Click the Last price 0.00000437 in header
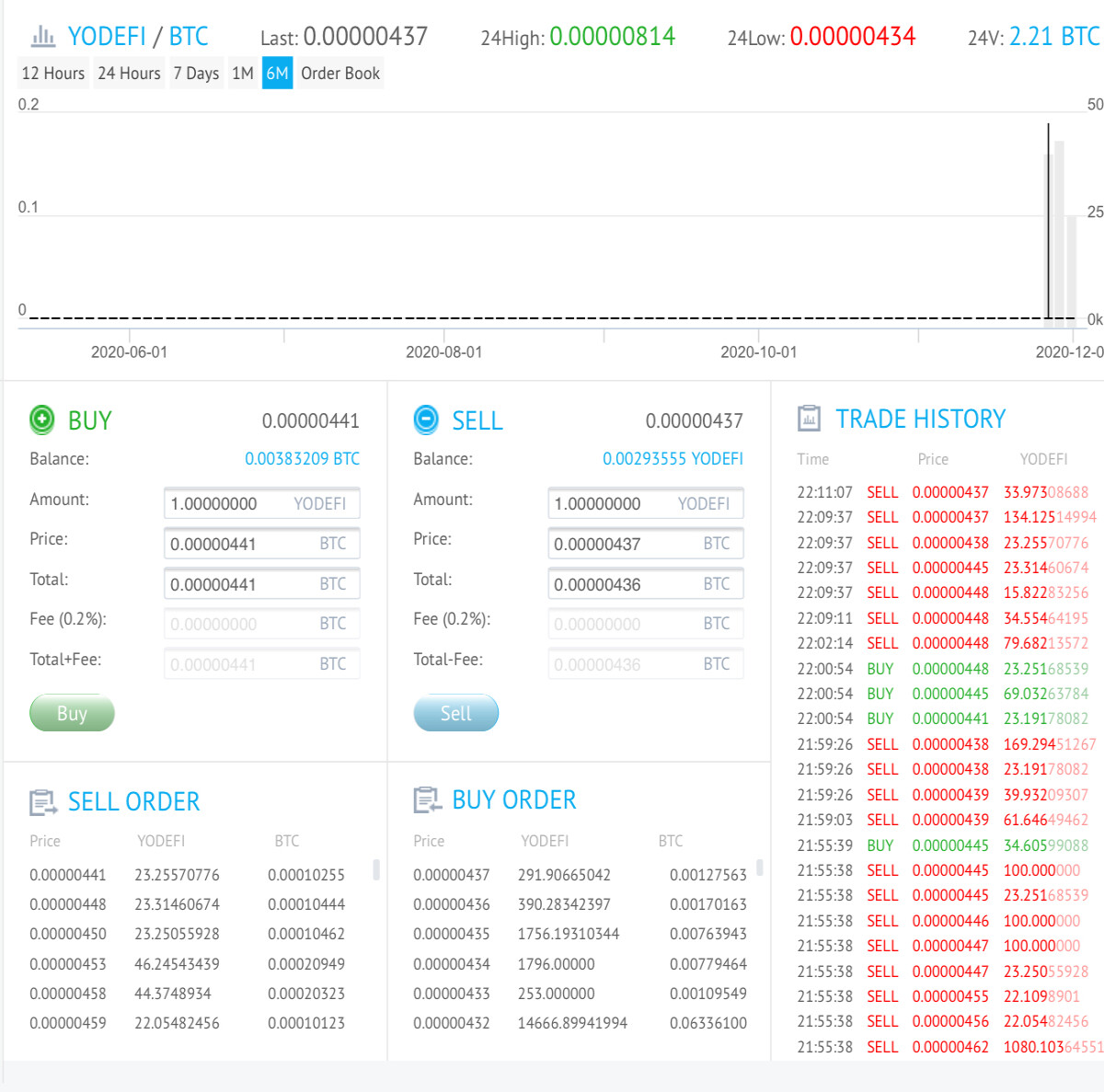Image resolution: width=1104 pixels, height=1092 pixels. click(365, 37)
